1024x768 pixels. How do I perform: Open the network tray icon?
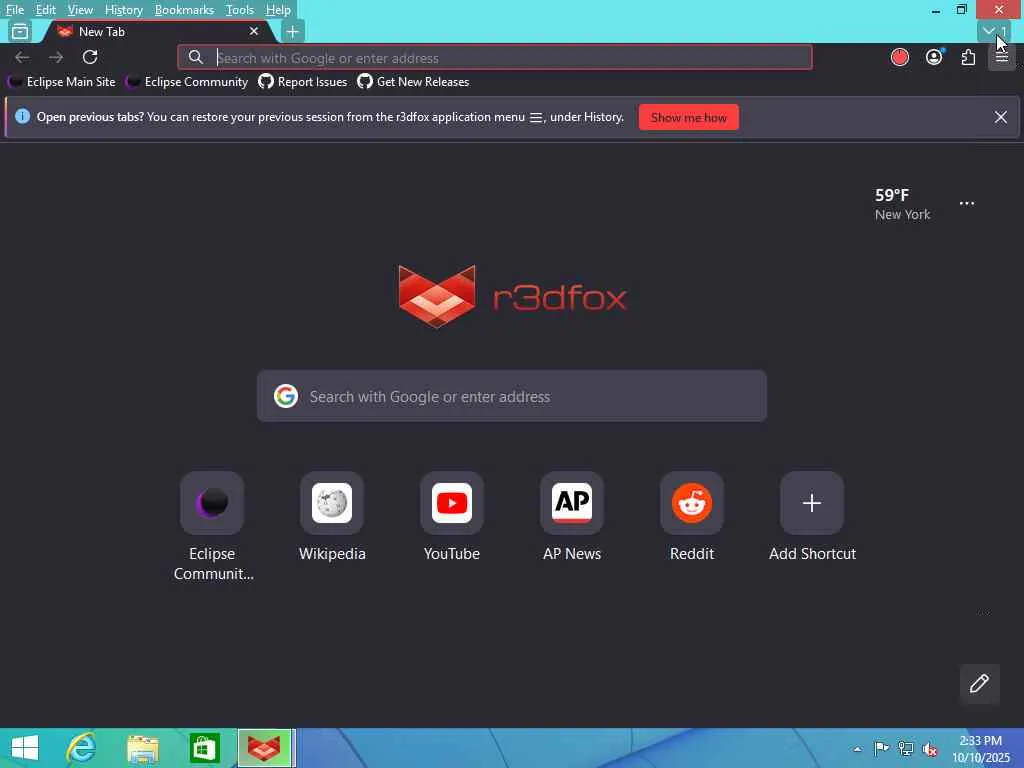pyautogui.click(x=906, y=749)
